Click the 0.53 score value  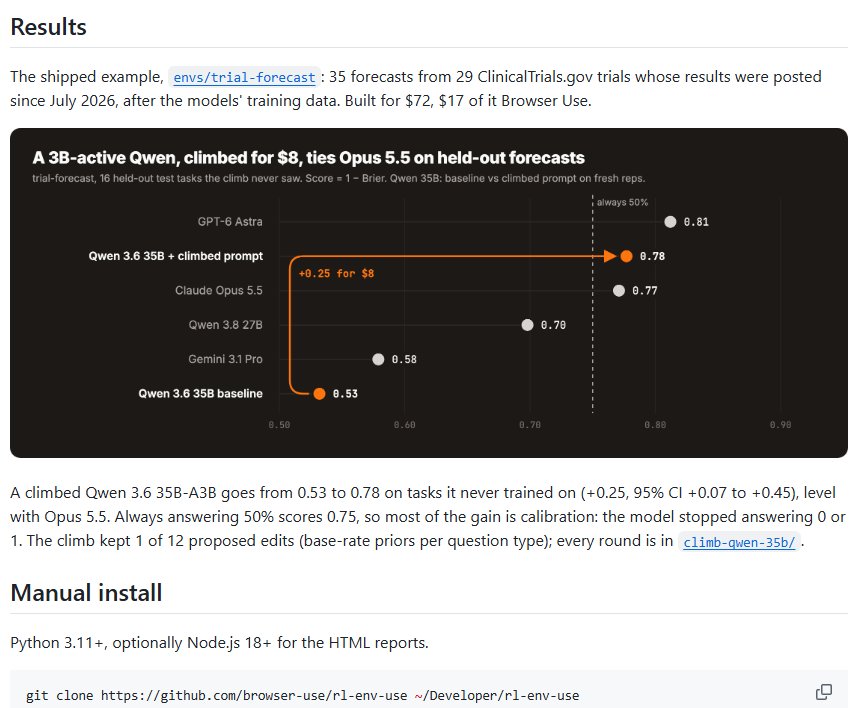pyautogui.click(x=345, y=394)
